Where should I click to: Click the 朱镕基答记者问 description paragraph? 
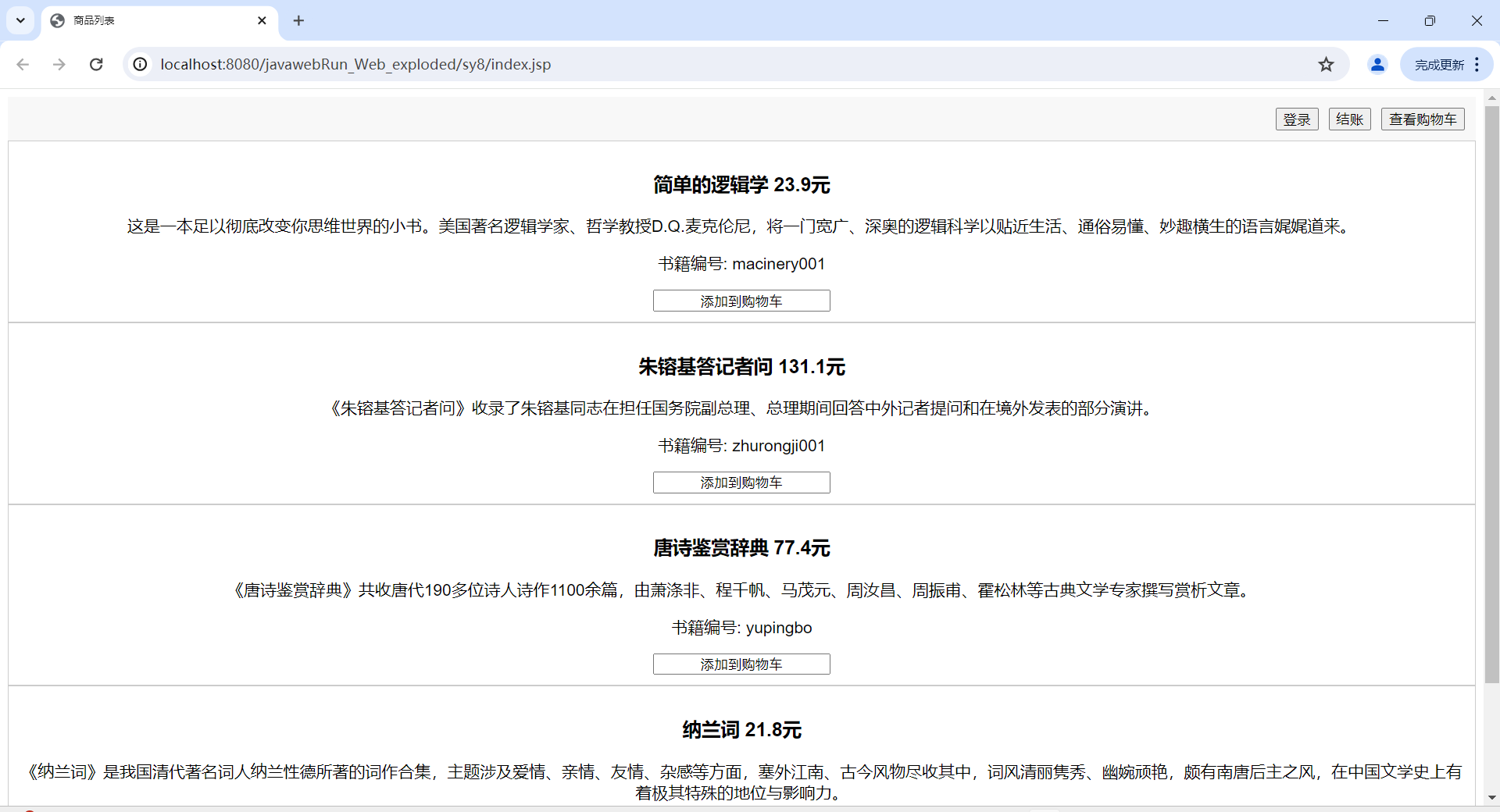pyautogui.click(x=741, y=408)
